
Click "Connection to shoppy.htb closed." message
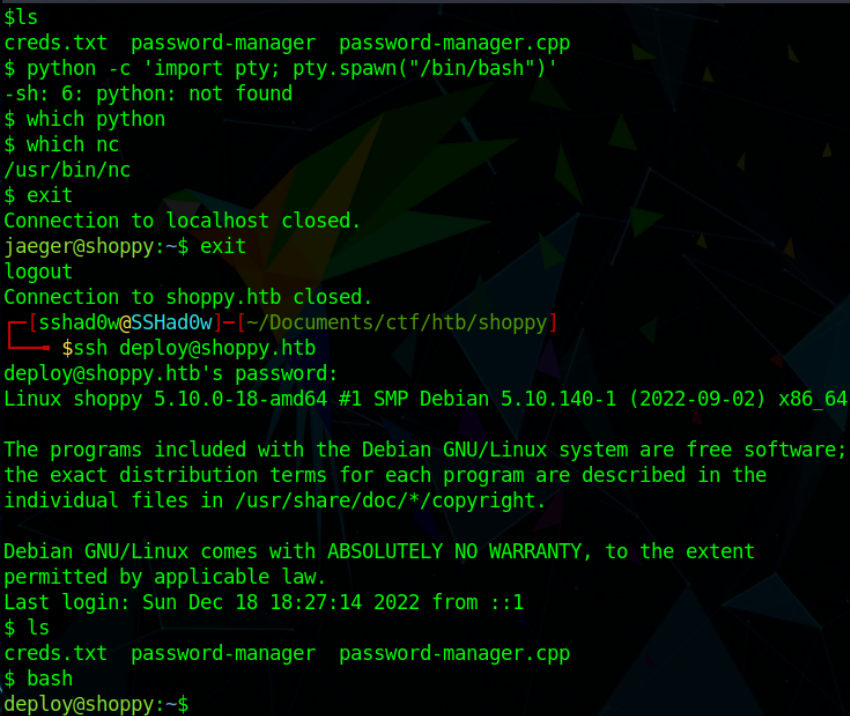(188, 297)
